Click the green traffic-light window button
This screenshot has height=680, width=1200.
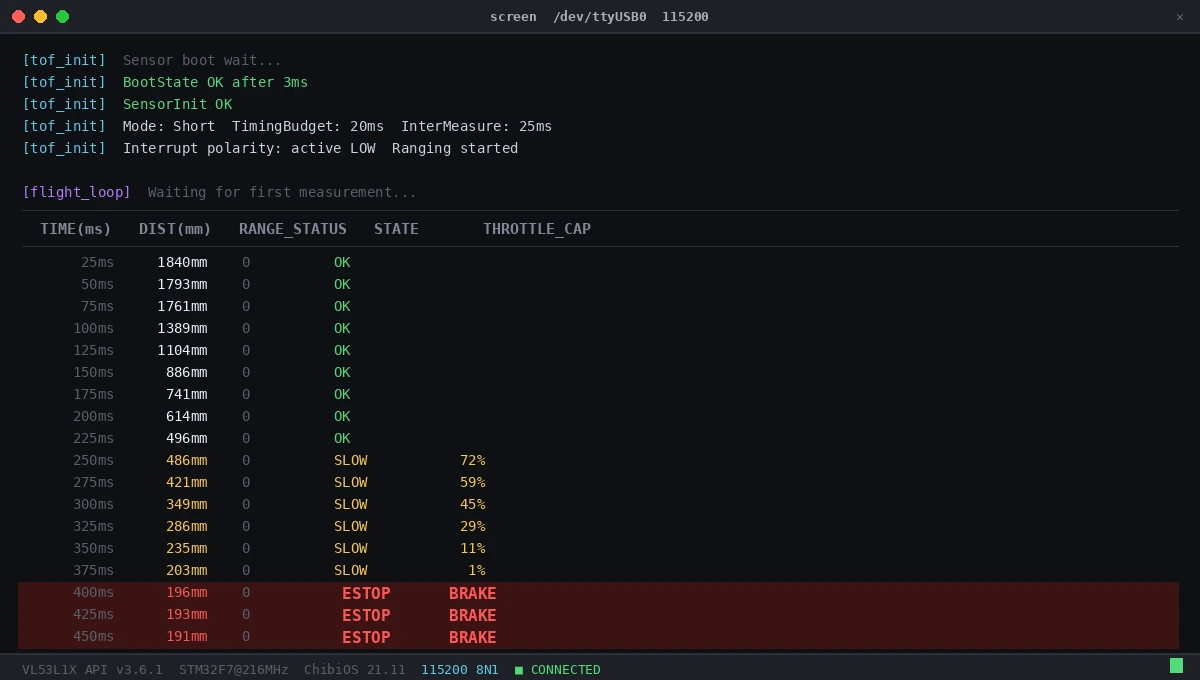tap(62, 17)
